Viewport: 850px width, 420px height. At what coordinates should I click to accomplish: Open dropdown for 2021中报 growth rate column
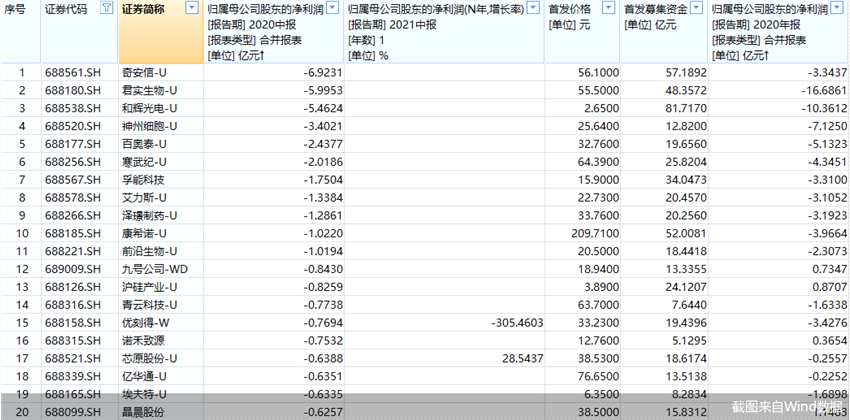pyautogui.click(x=534, y=8)
